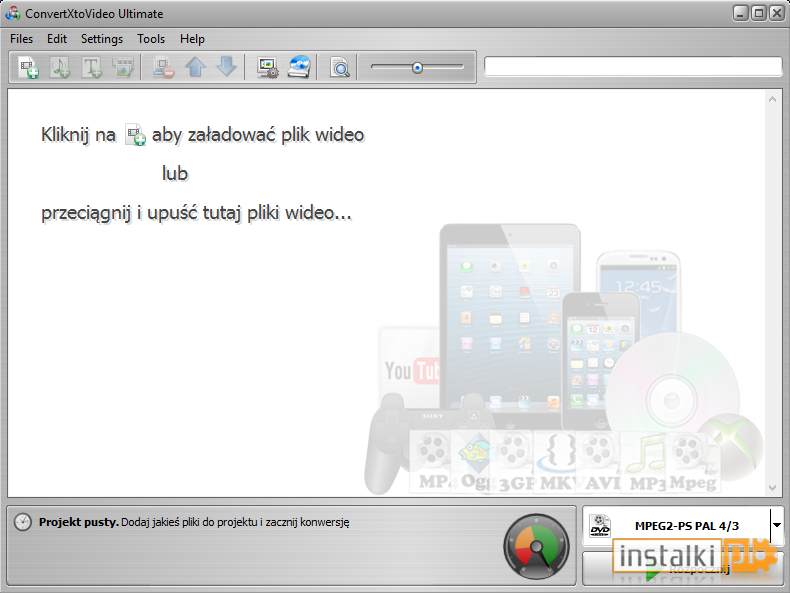The image size is (790, 593).
Task: Click the clock icon in the status panel
Action: tap(23, 522)
